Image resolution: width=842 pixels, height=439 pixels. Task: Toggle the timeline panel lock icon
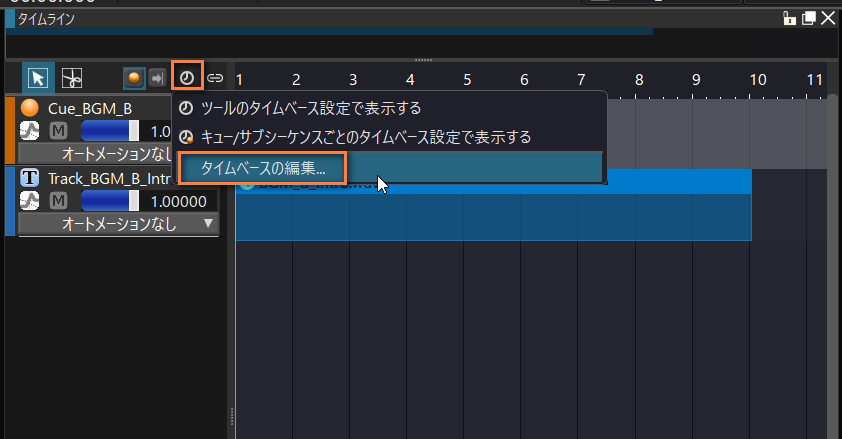(789, 18)
